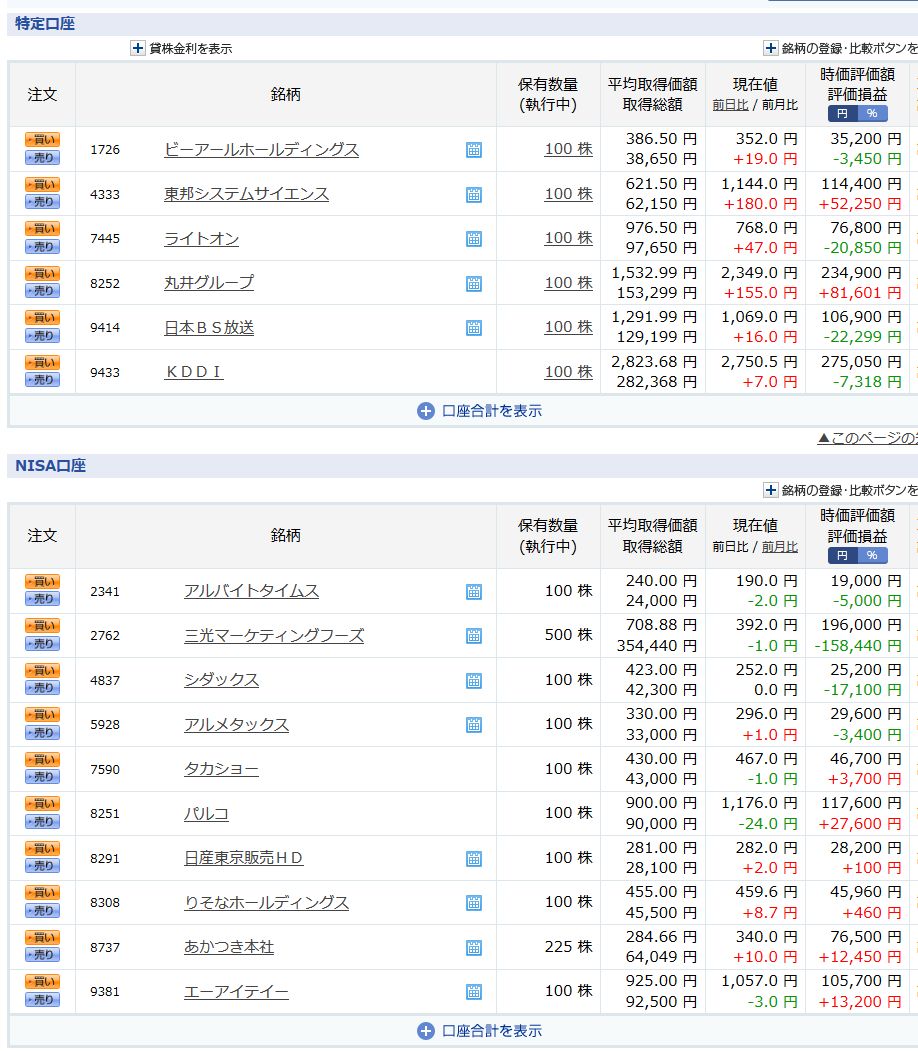Switch 特定口座 評価損益 to % display

872,113
